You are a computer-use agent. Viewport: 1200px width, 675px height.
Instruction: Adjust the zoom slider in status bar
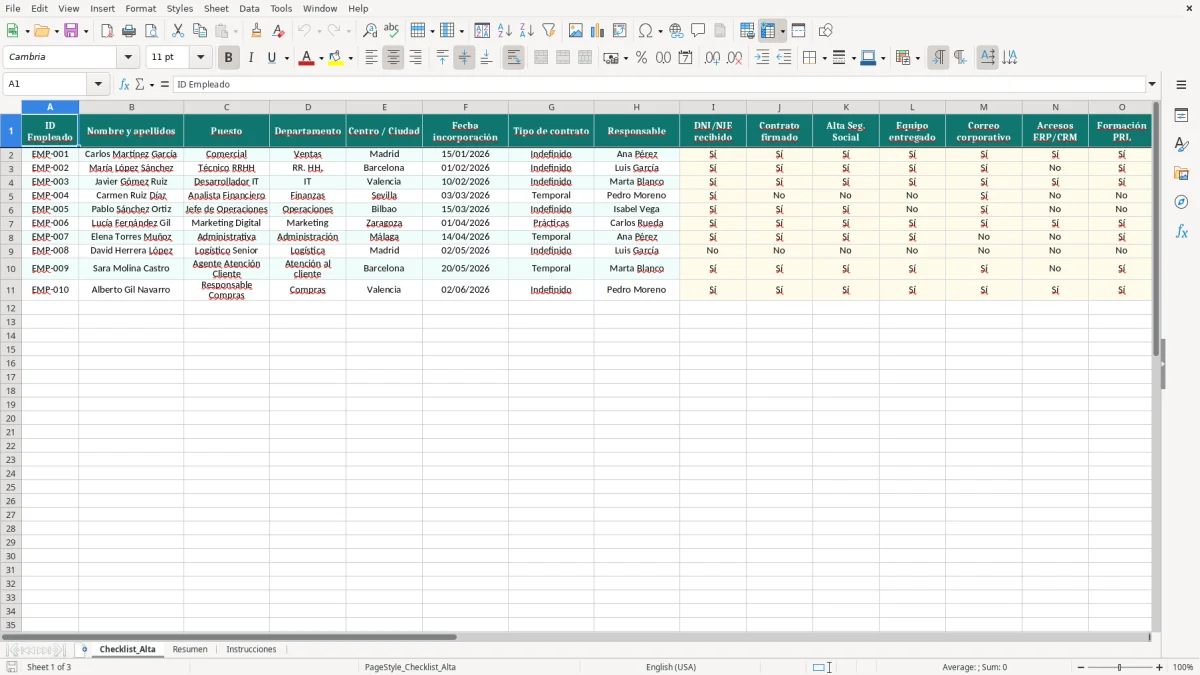(x=1120, y=667)
